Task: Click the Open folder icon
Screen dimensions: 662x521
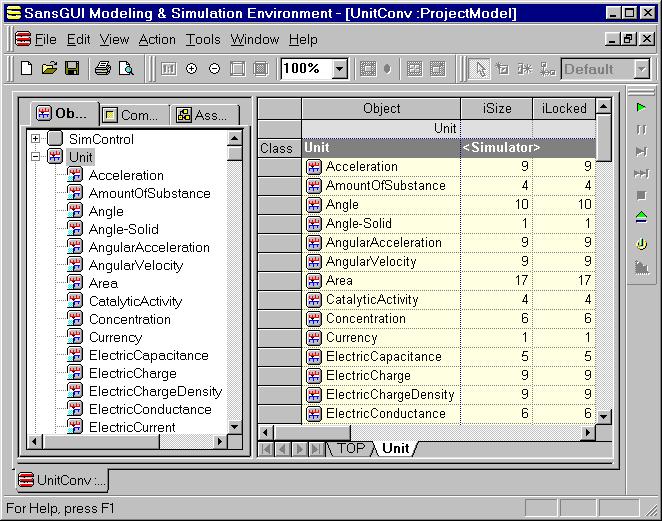Action: click(49, 69)
